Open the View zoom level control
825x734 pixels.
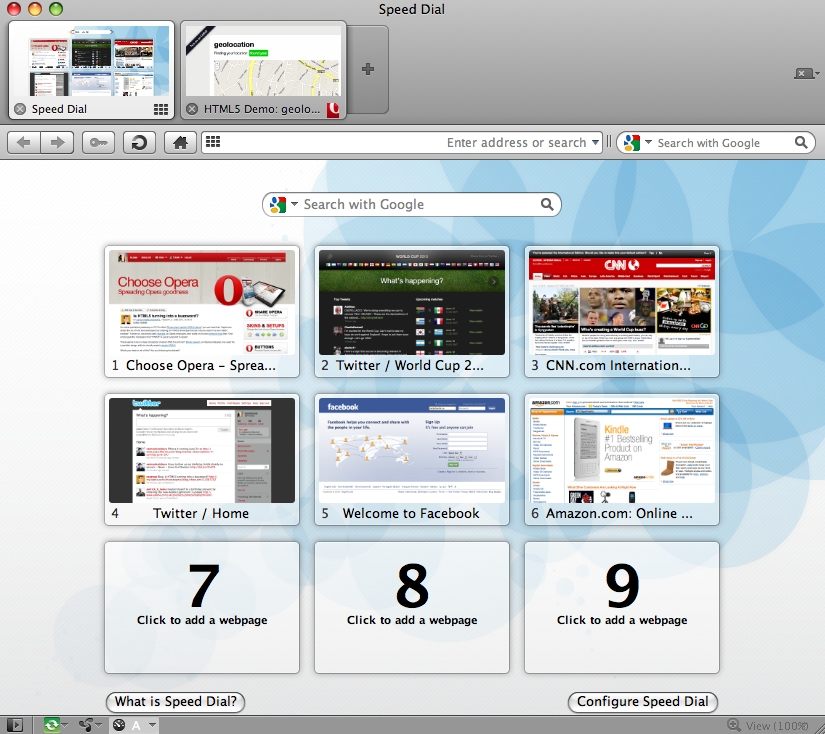(x=770, y=725)
